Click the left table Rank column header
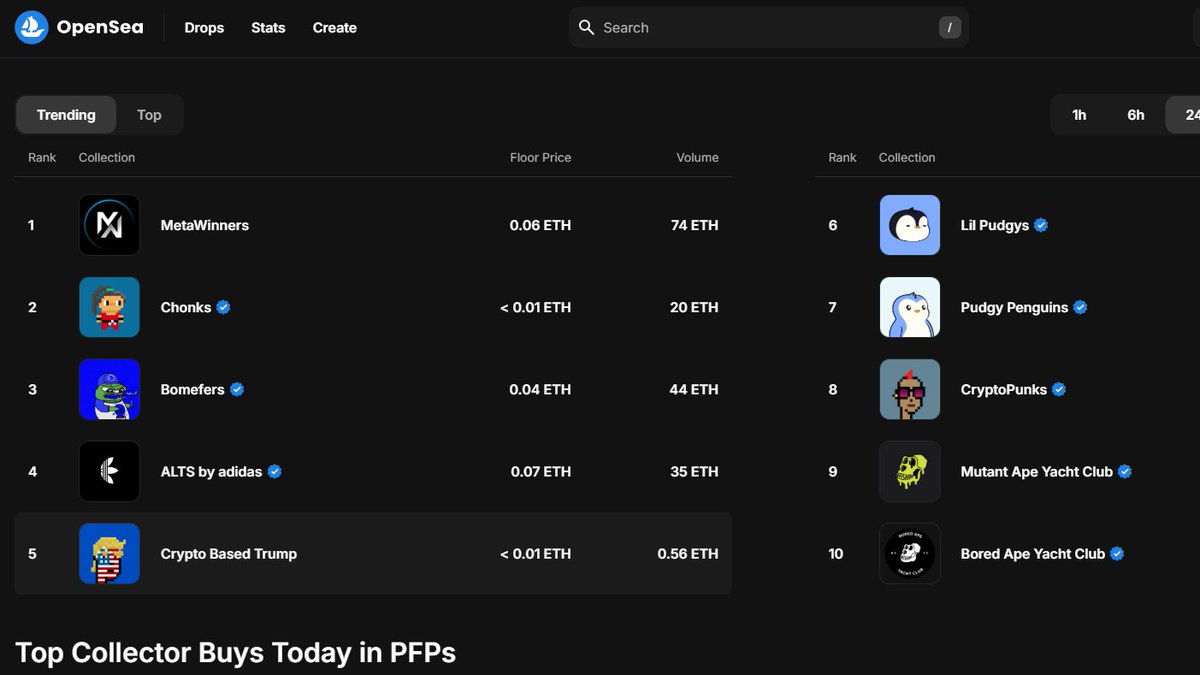The width and height of the screenshot is (1200, 675). coord(42,157)
